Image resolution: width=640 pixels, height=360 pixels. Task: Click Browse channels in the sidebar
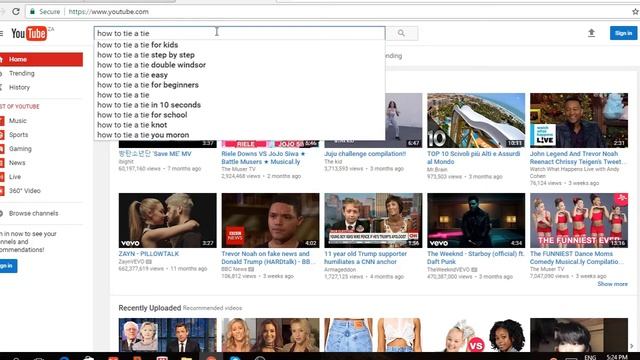33,213
